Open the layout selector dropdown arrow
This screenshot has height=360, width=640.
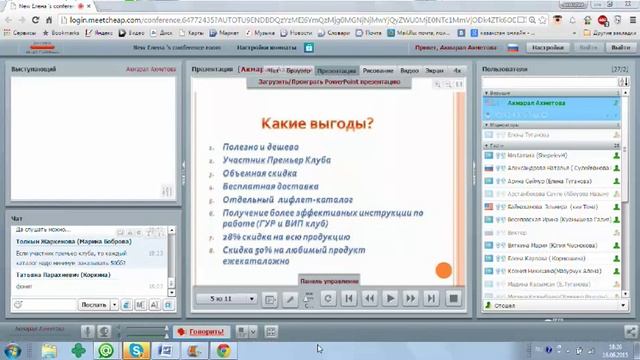pyautogui.click(x=253, y=332)
